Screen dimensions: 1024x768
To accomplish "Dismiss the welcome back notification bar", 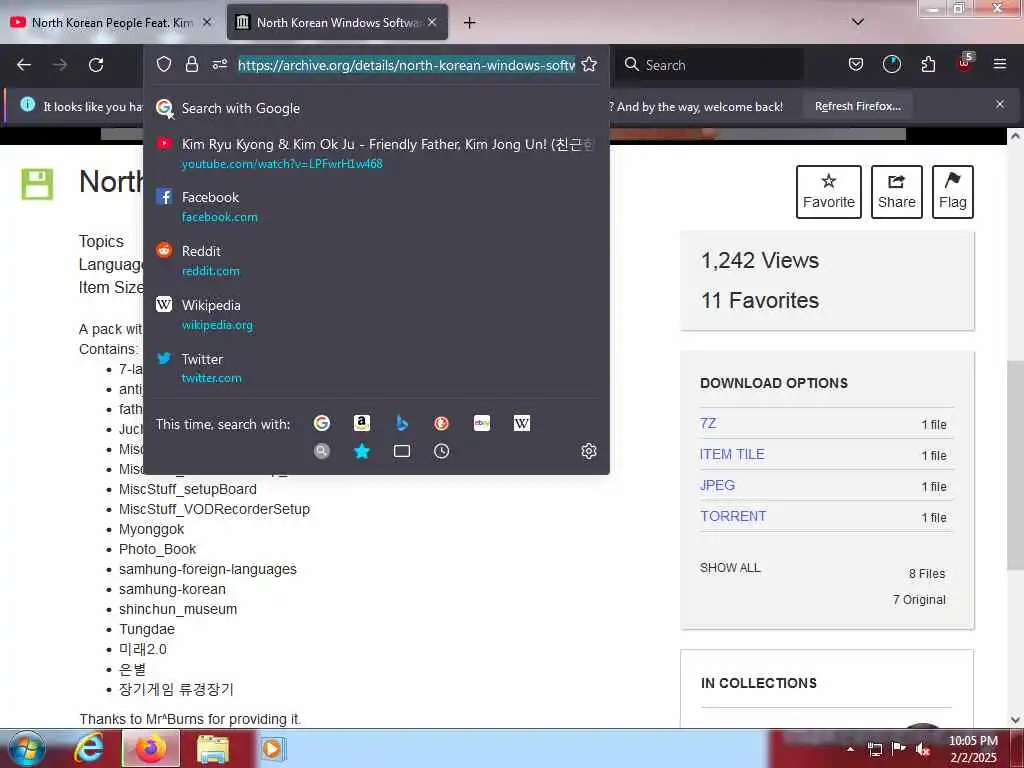I will 1000,104.
